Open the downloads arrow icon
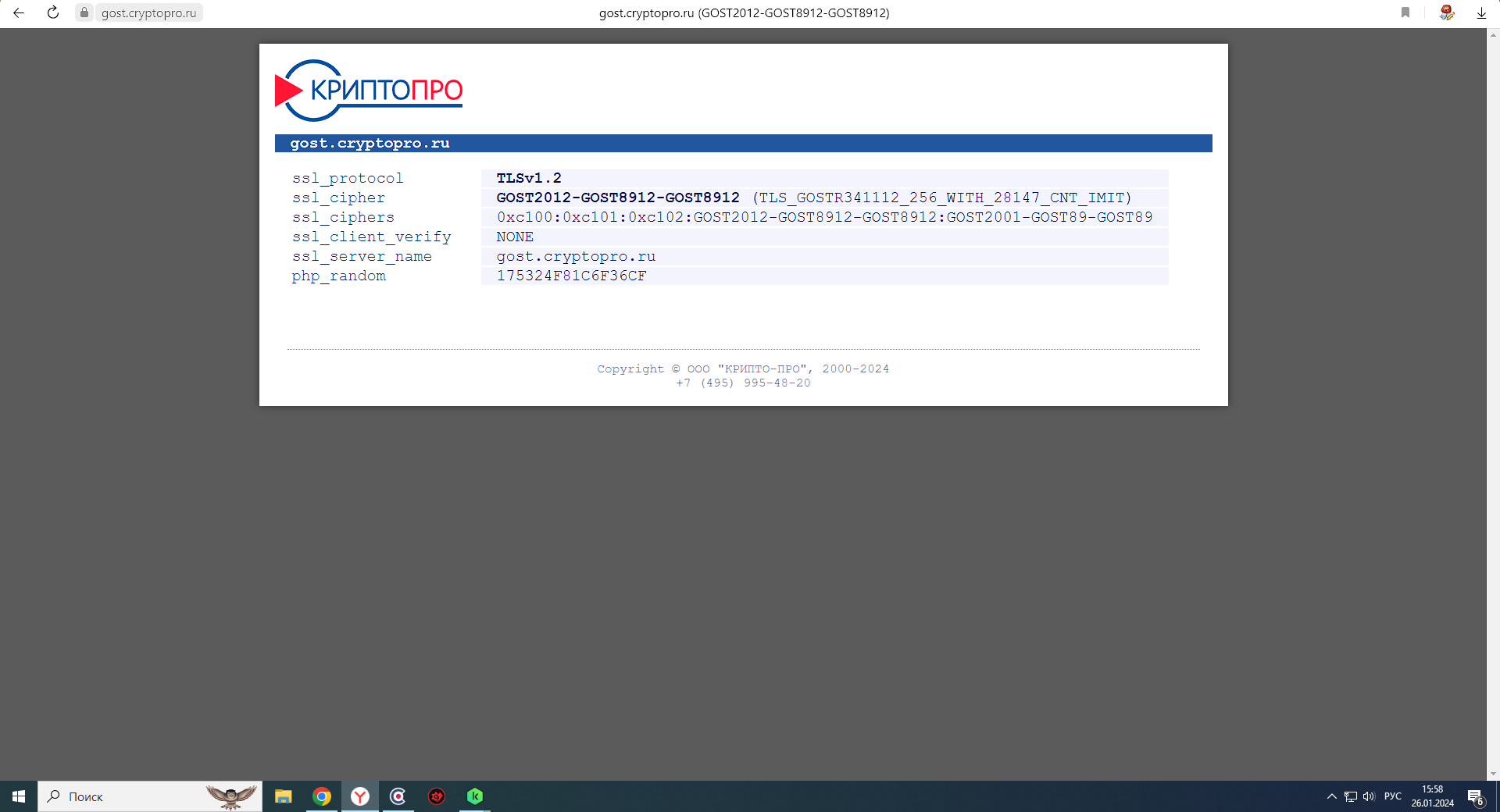The image size is (1500, 812). 1481,12
